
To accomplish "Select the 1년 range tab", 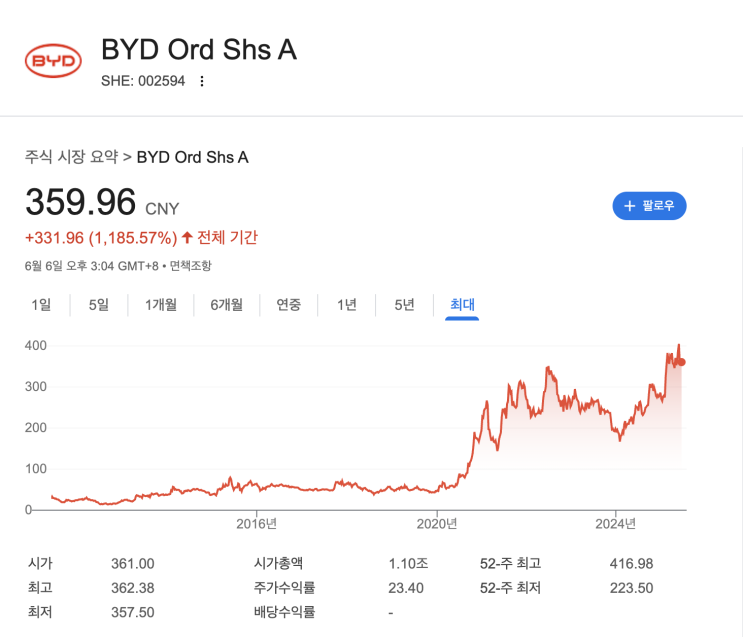I will 346,305.
